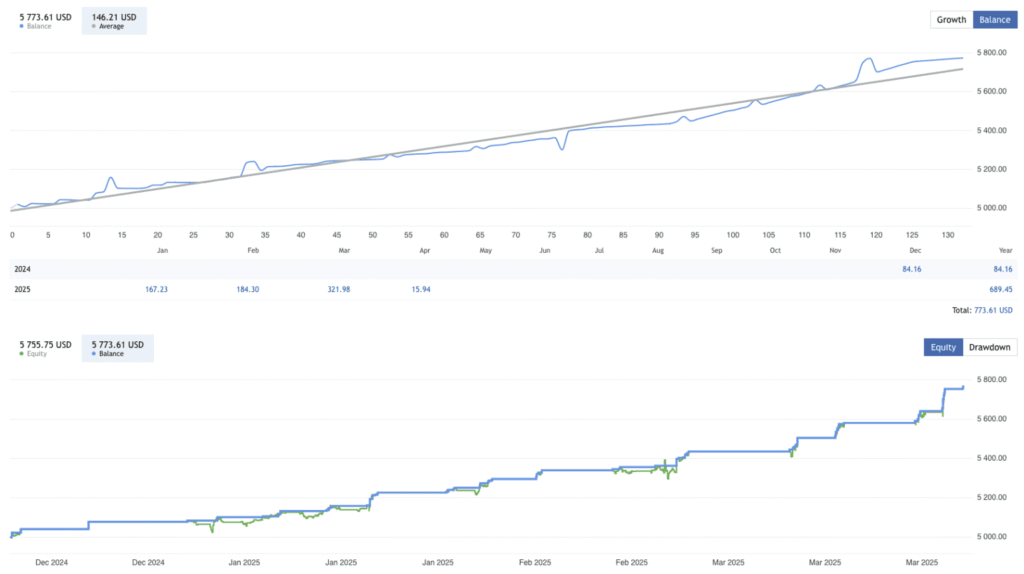Viewport: 1024px width, 574px height.
Task: Click the Balance legend in the lower chart
Action: click(x=115, y=348)
